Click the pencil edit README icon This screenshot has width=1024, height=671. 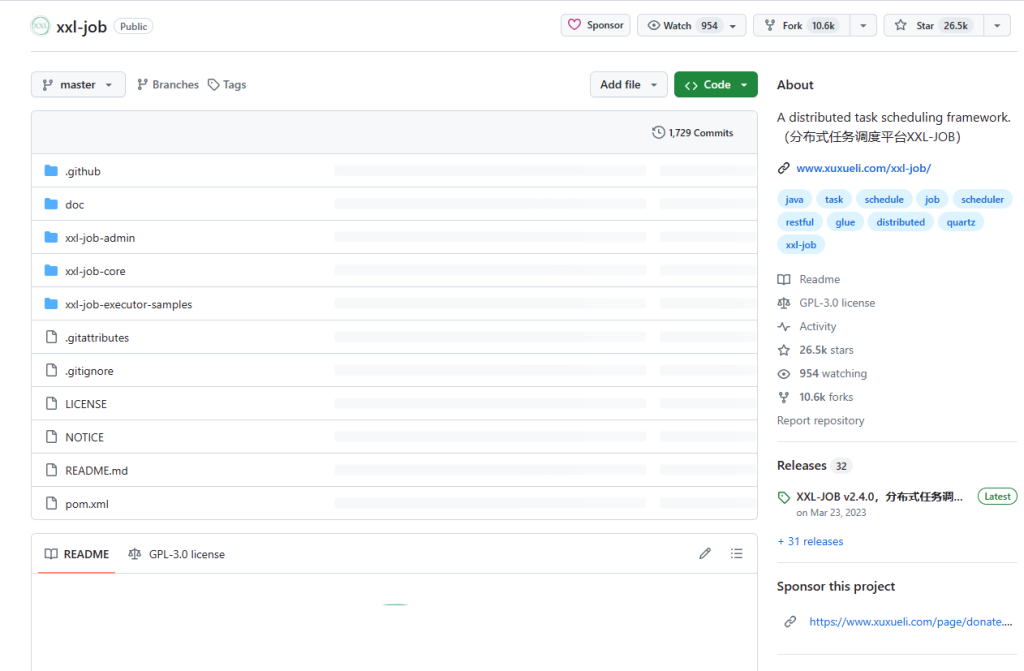click(705, 553)
